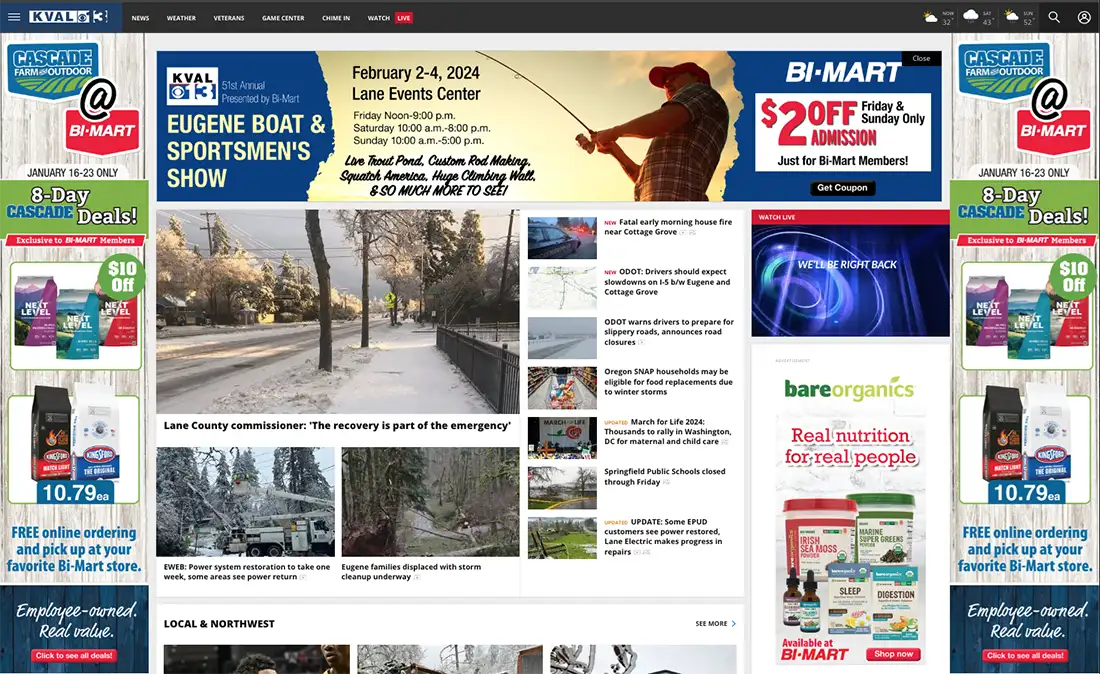The height and width of the screenshot is (674, 1100).
Task: Open snowy road closures thumbnail
Action: (562, 338)
